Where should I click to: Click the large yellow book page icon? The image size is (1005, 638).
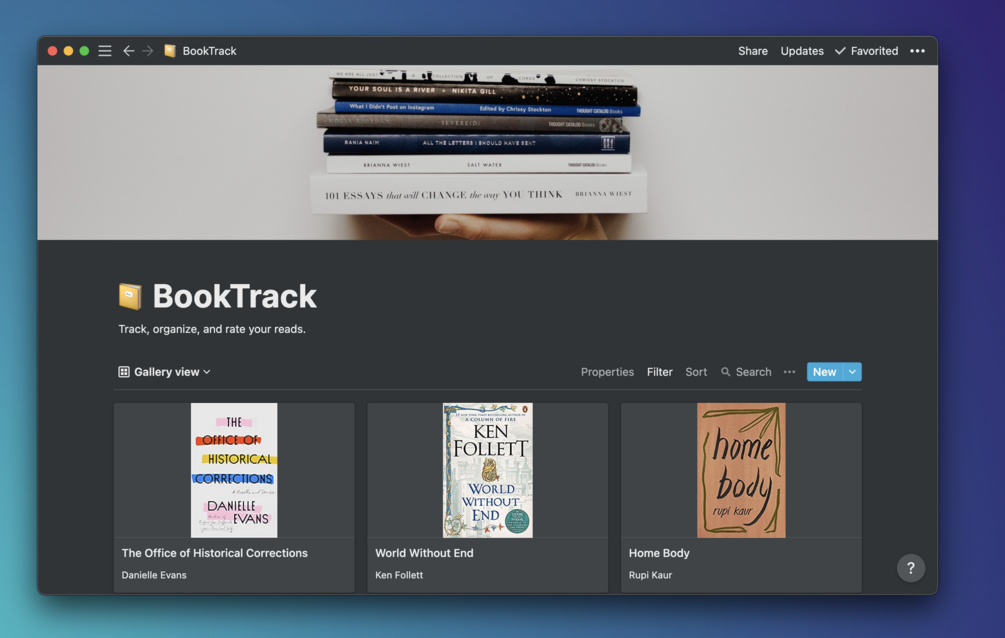point(130,296)
